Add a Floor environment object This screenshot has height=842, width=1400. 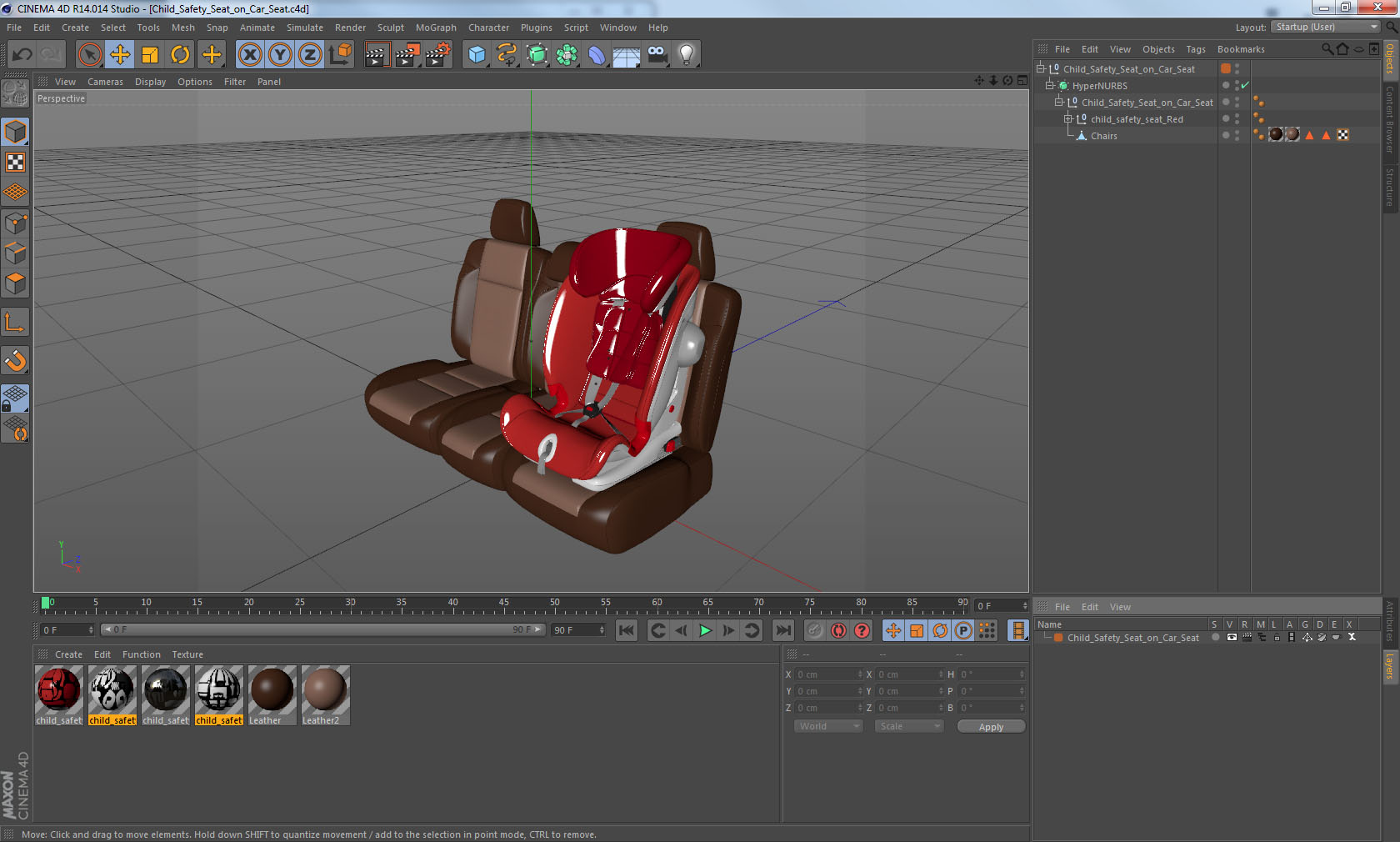click(626, 55)
